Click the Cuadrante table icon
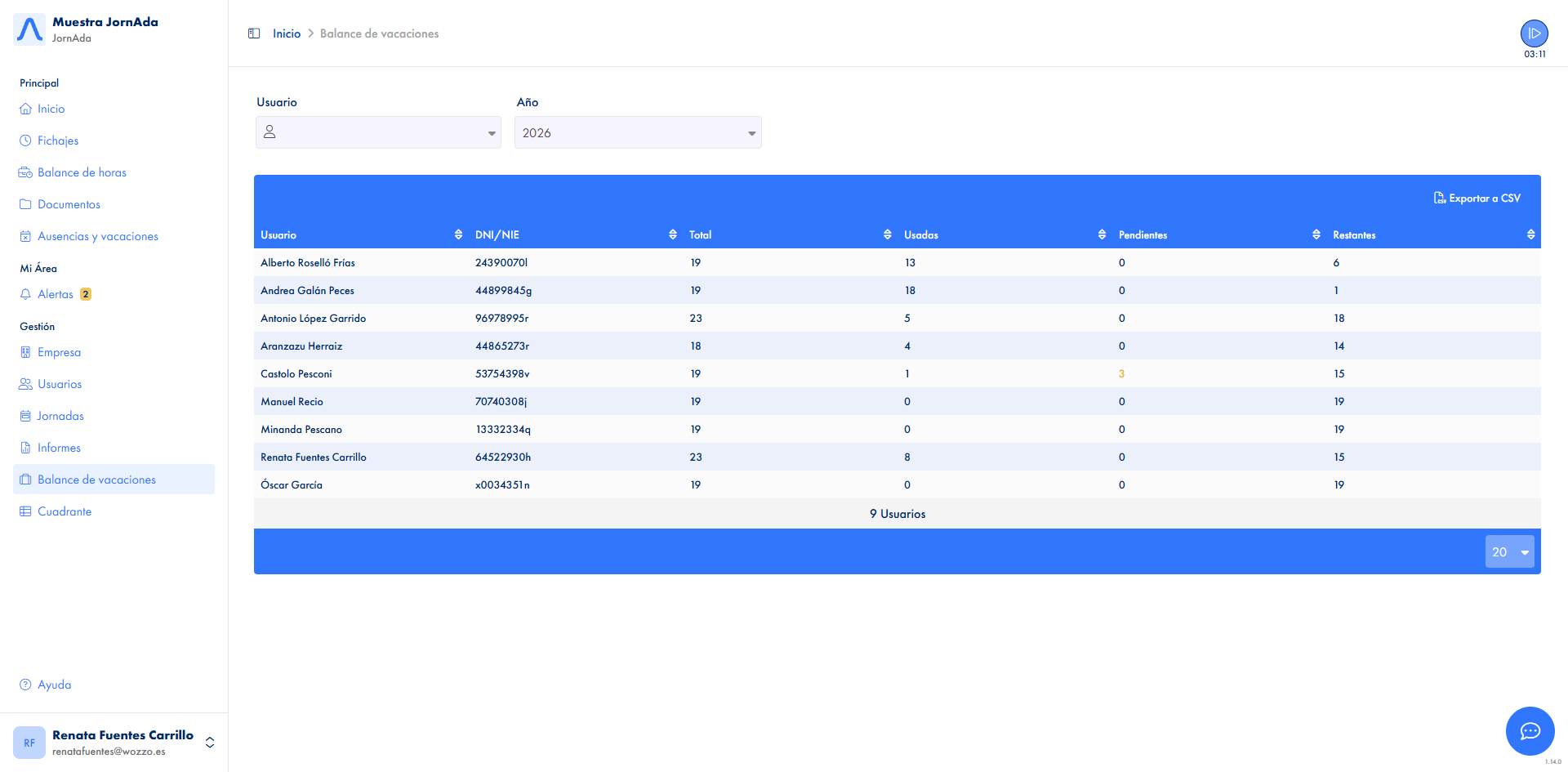Image resolution: width=1568 pixels, height=772 pixels. click(x=25, y=511)
